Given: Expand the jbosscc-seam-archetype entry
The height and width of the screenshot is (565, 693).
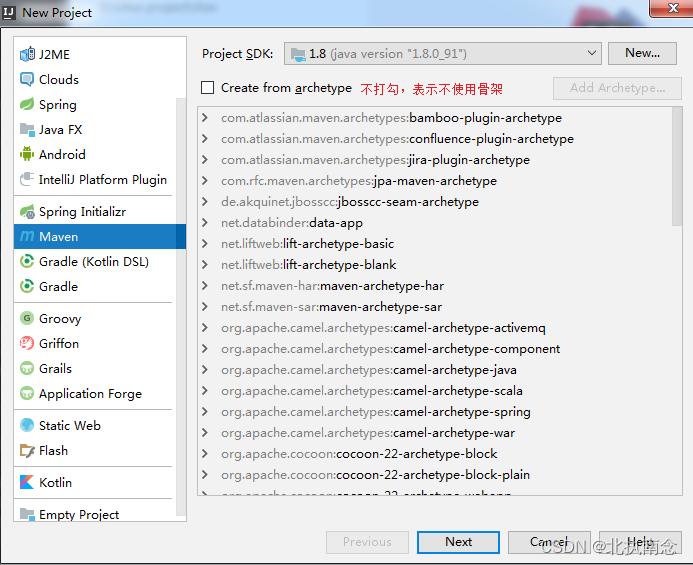Looking at the screenshot, I should coord(205,202).
